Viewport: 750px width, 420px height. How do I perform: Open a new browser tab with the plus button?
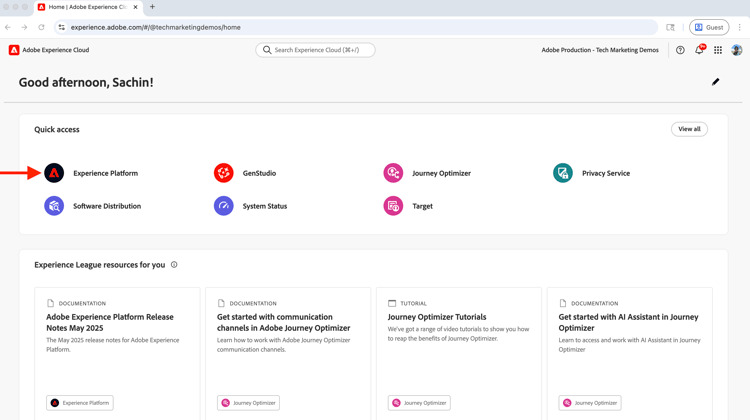click(x=152, y=7)
